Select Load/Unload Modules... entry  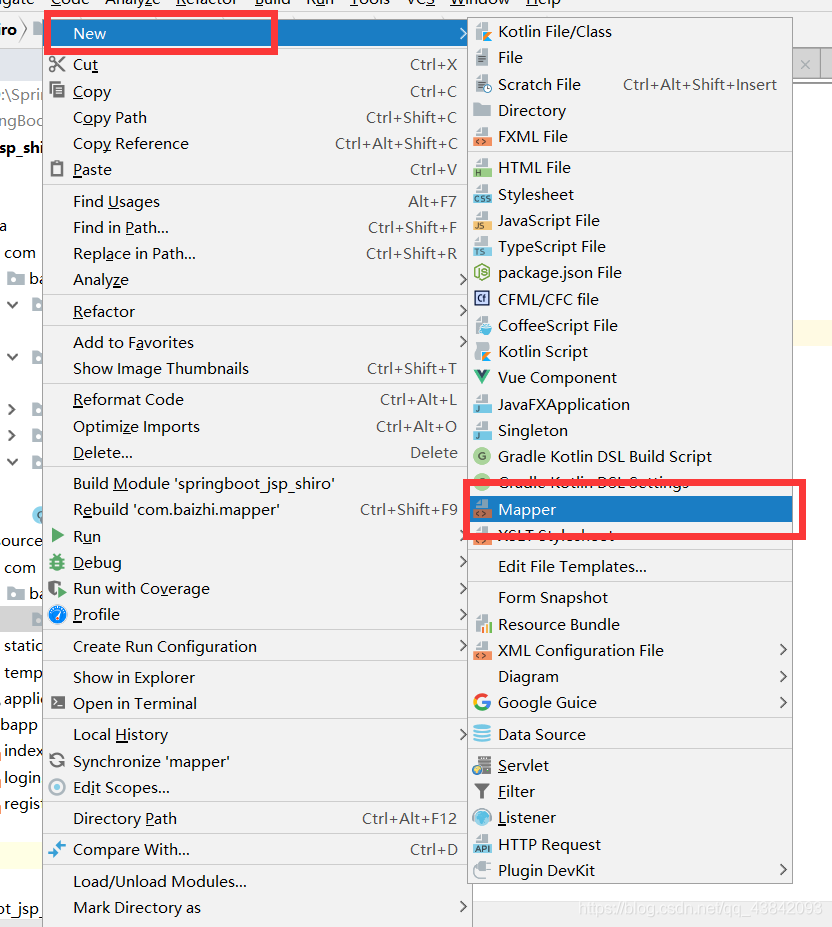coord(254,881)
